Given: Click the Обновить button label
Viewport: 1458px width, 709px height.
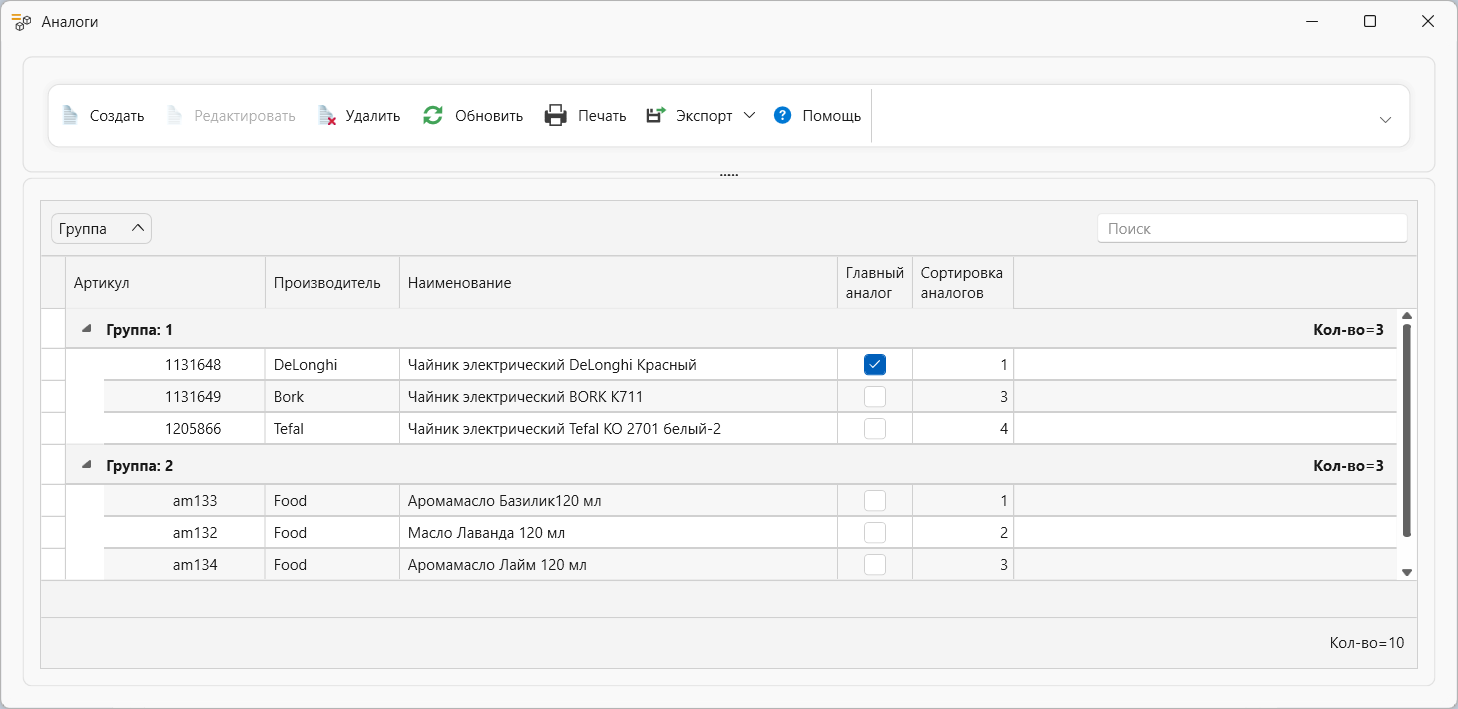Looking at the screenshot, I should [489, 116].
